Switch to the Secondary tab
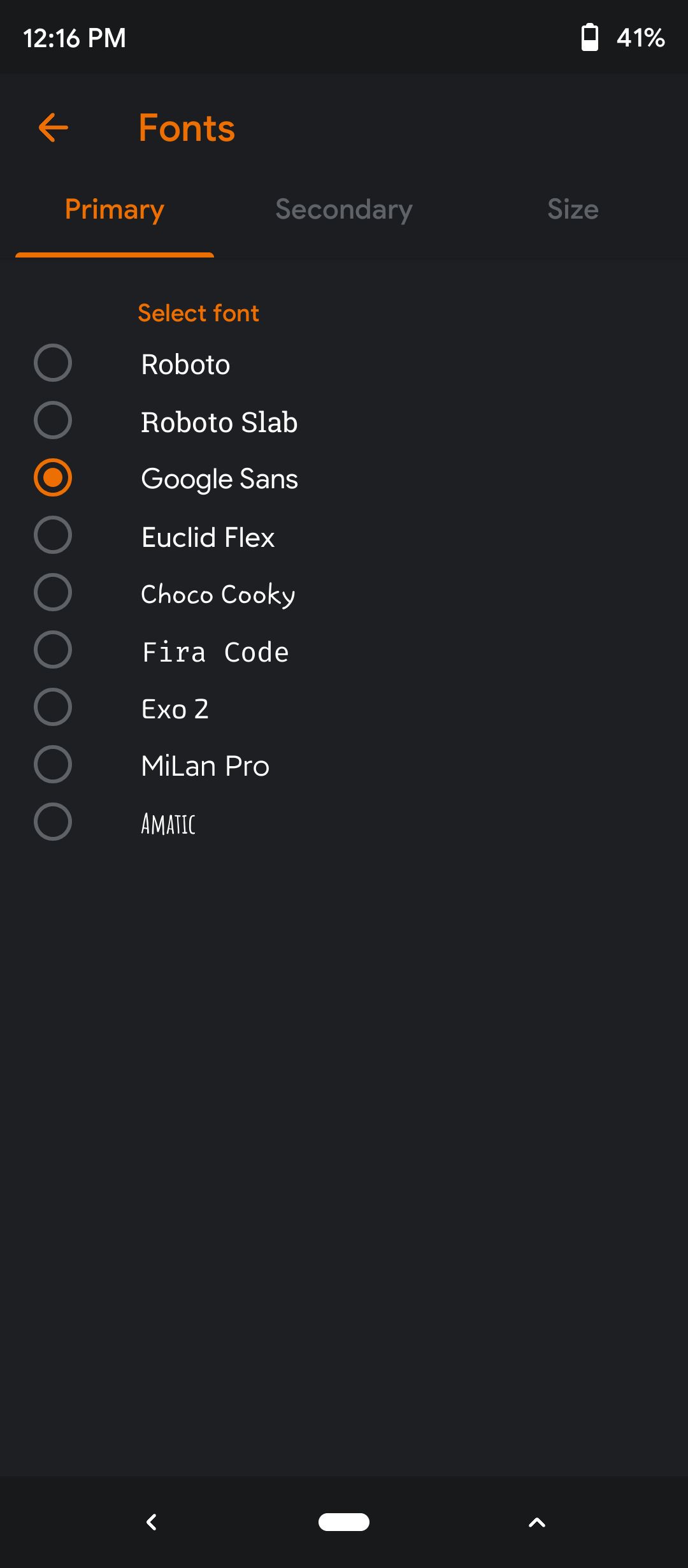This screenshot has width=688, height=1568. (344, 210)
